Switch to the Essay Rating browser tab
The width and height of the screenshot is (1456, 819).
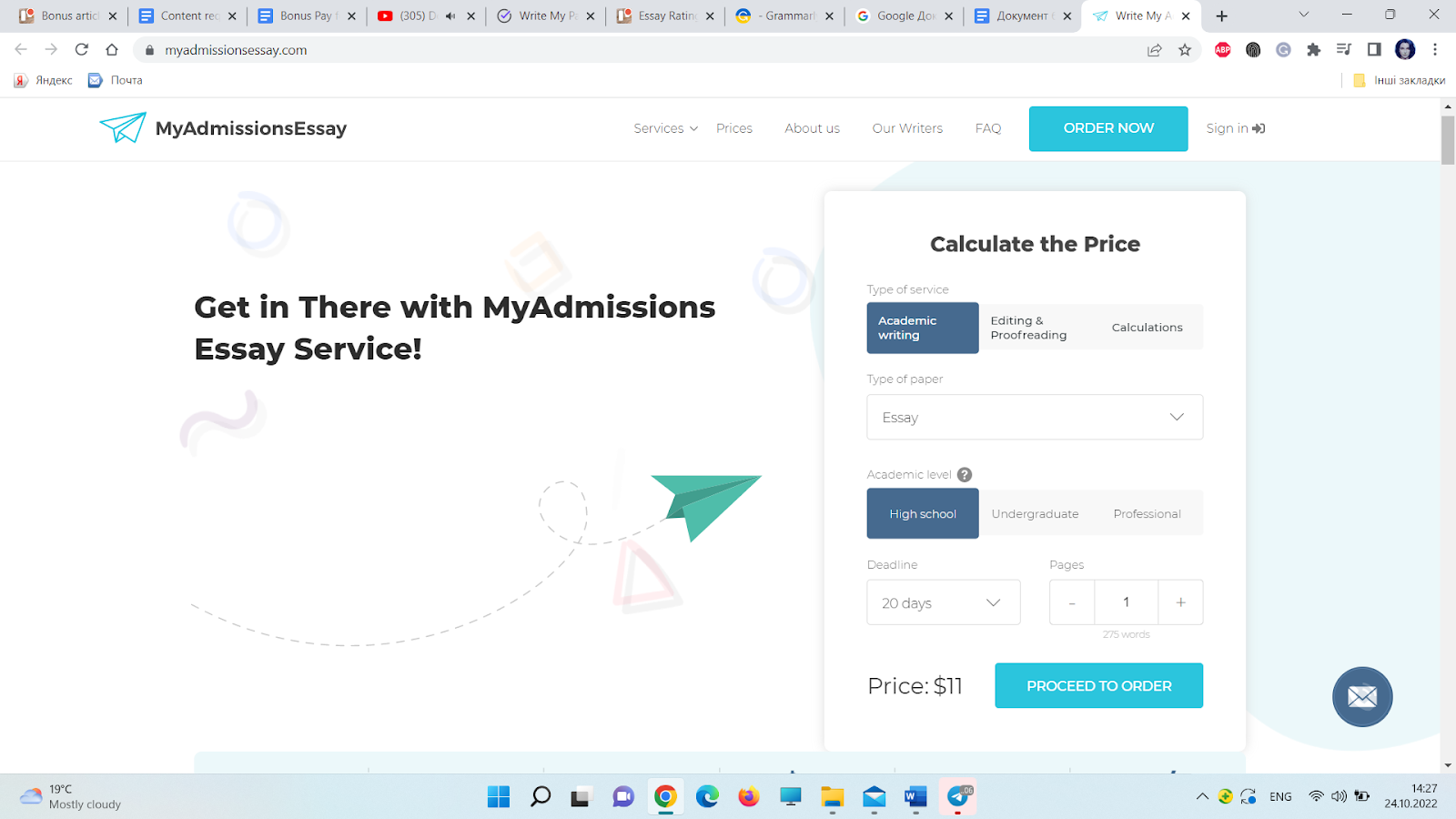[666, 15]
